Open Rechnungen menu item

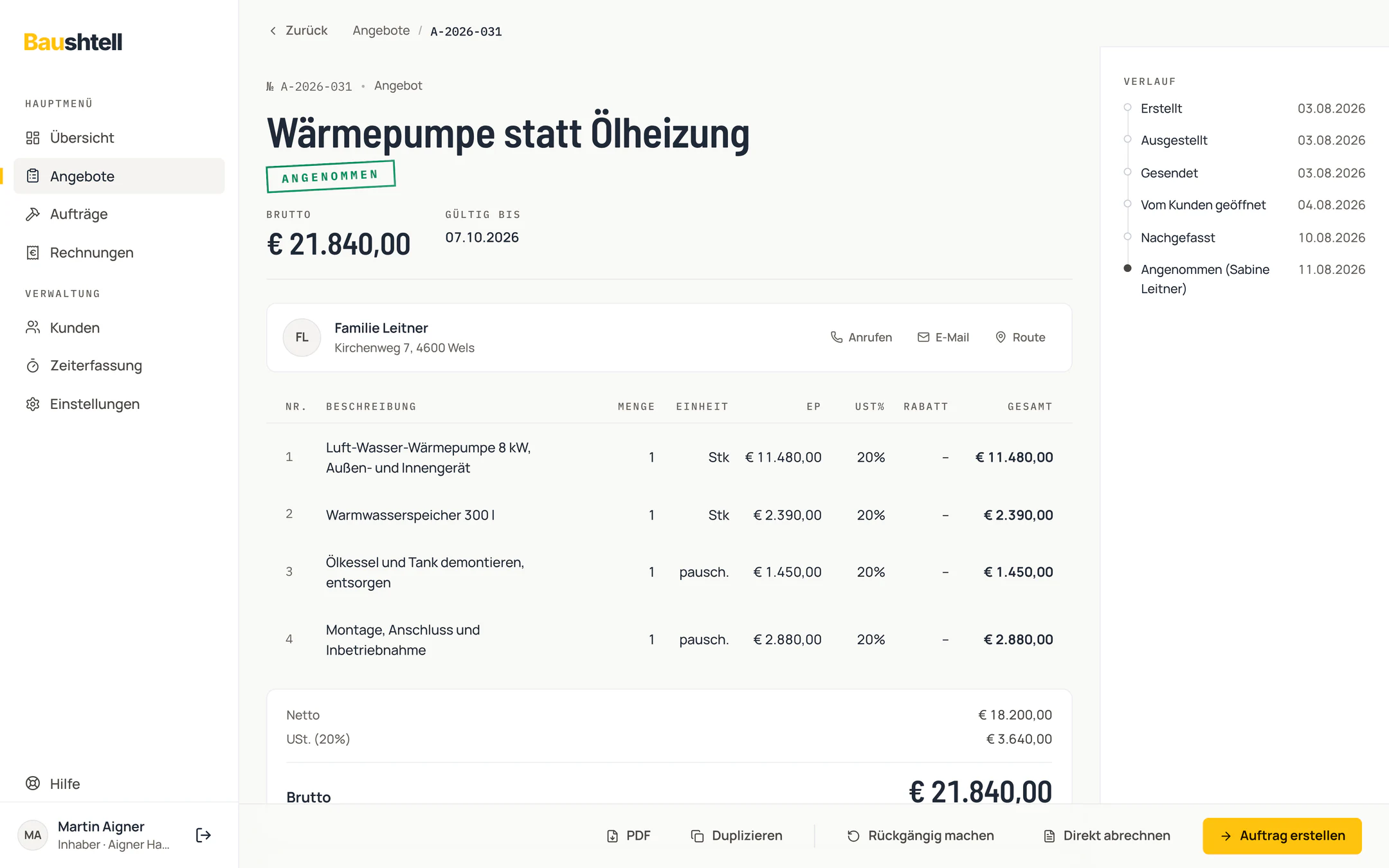pos(119,253)
